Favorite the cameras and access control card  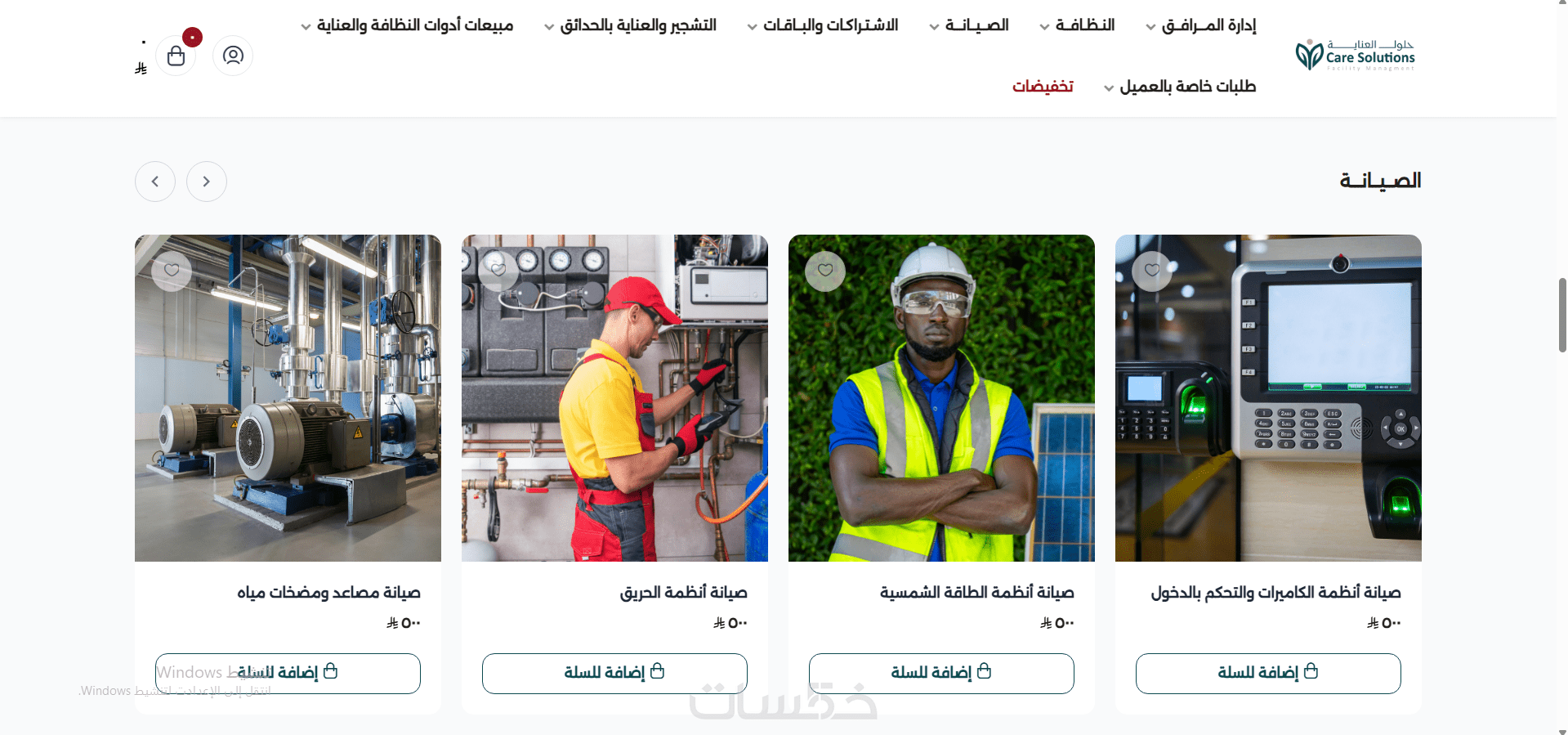pyautogui.click(x=1152, y=271)
